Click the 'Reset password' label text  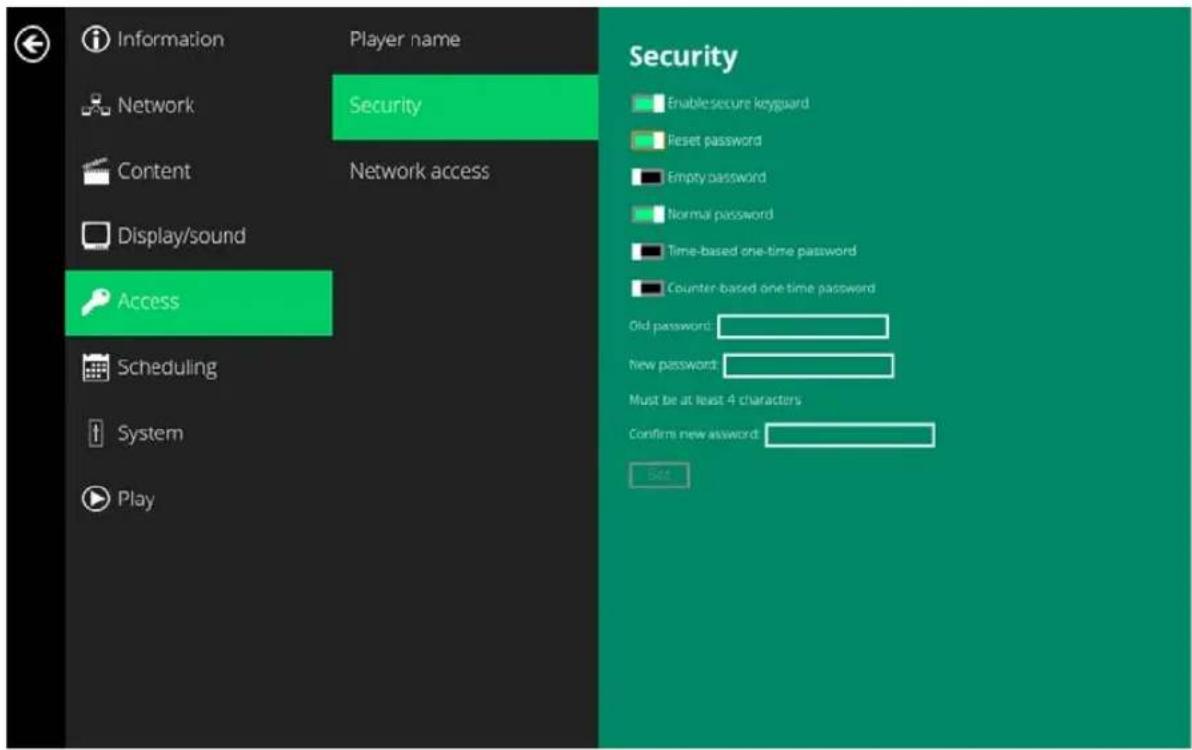(715, 141)
